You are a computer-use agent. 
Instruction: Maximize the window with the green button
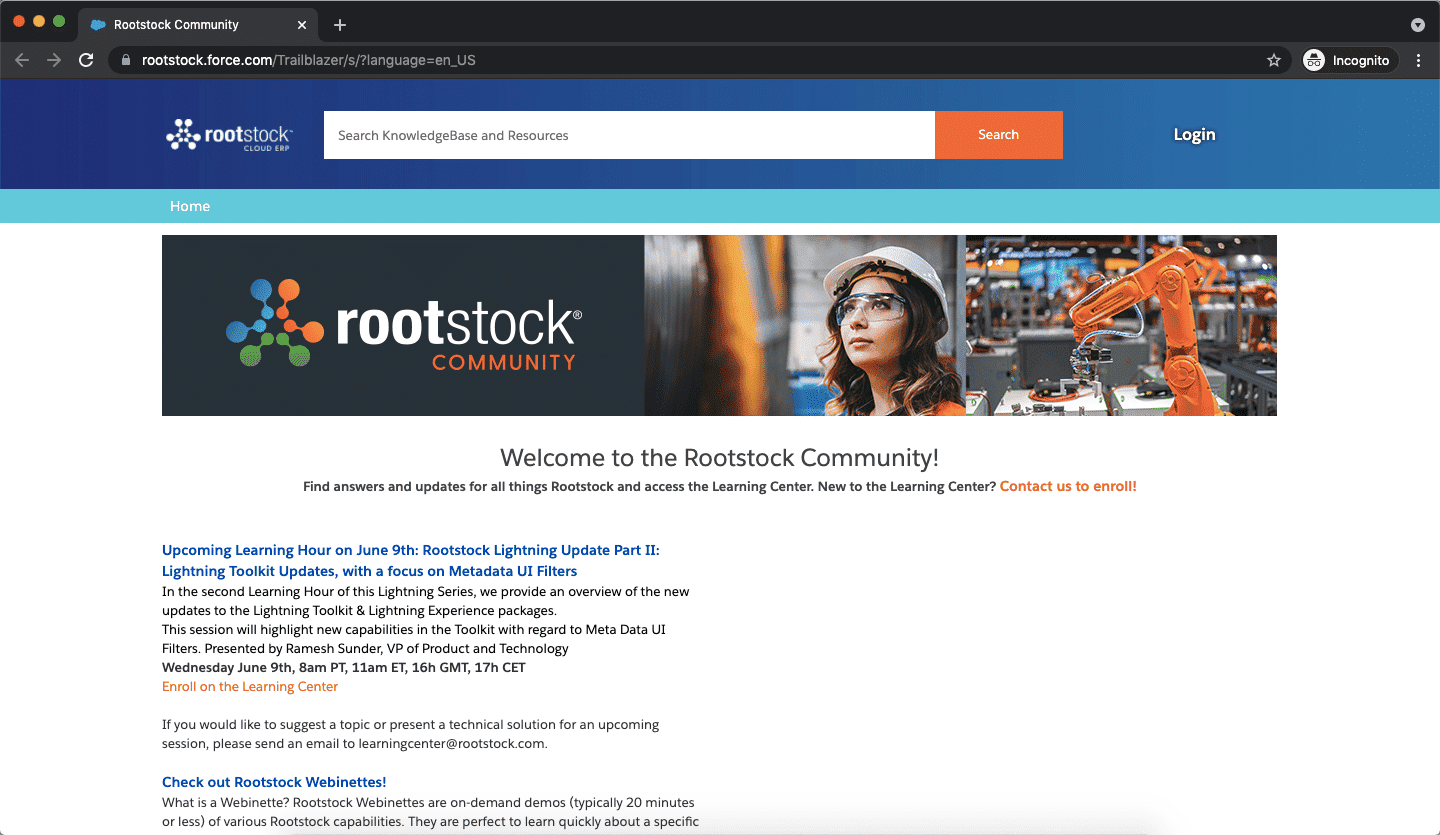point(59,21)
